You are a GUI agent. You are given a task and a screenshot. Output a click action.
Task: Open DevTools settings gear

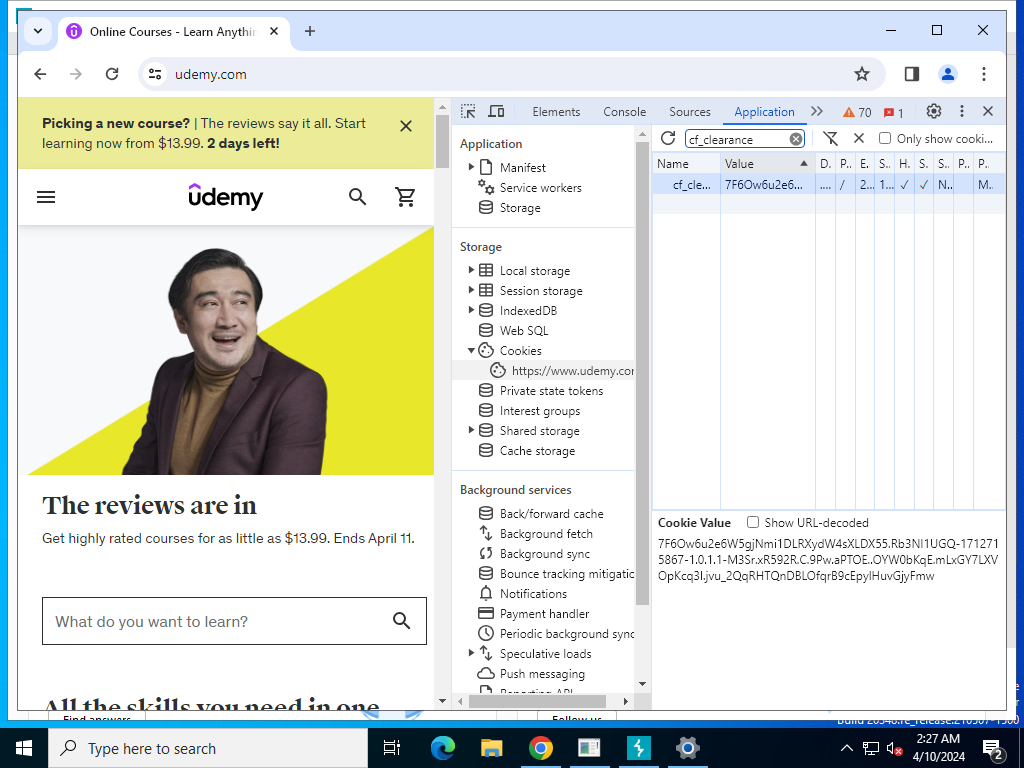point(933,112)
